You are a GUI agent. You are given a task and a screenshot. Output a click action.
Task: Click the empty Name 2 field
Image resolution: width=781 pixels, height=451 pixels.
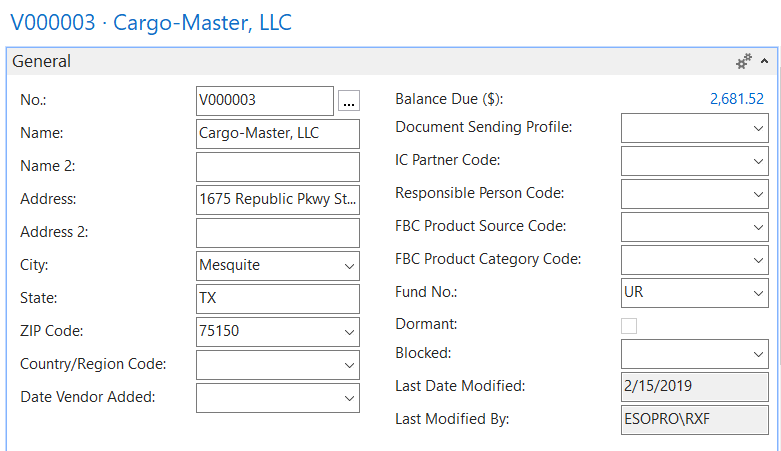click(x=277, y=166)
